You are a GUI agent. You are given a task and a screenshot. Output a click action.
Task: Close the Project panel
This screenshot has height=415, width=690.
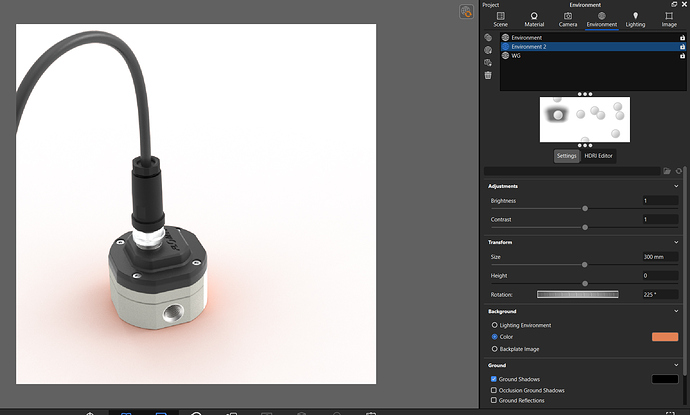pos(684,4)
